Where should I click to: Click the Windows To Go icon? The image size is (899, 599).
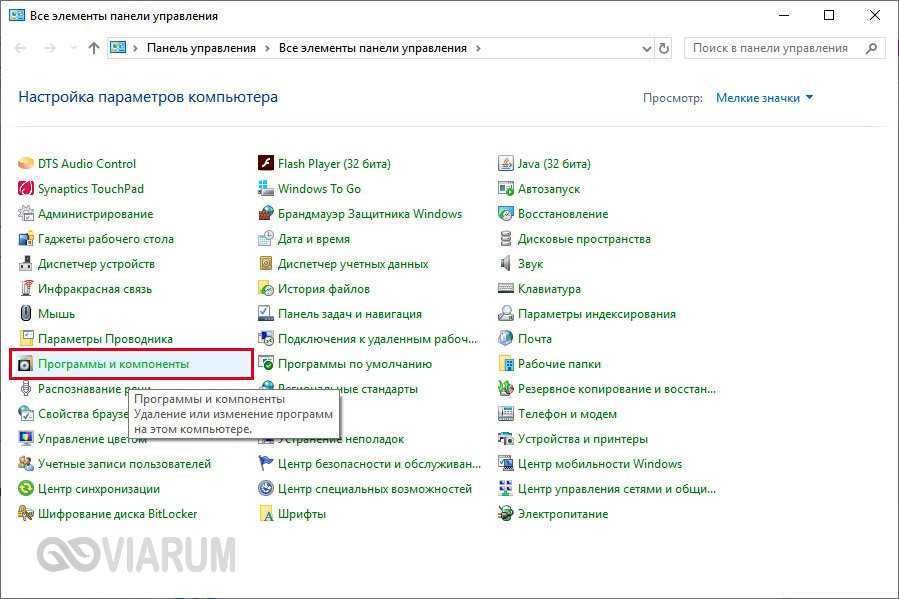pyautogui.click(x=266, y=189)
